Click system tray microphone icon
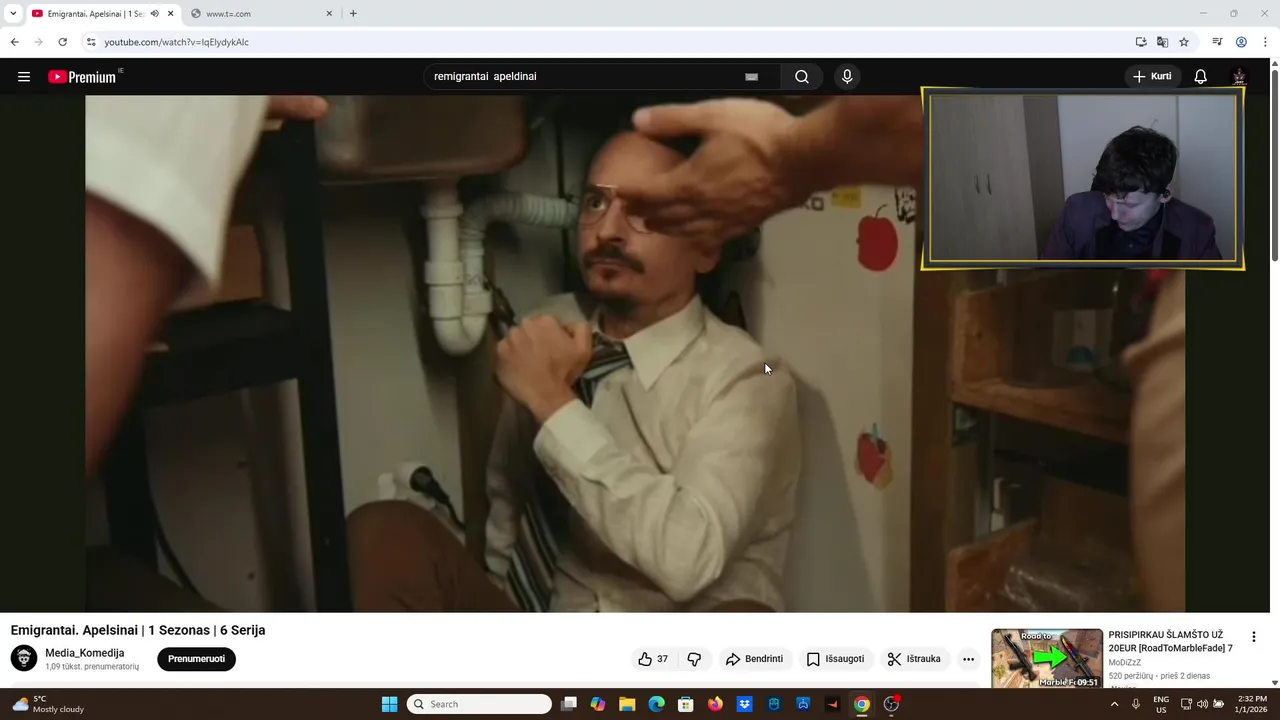 1136,704
